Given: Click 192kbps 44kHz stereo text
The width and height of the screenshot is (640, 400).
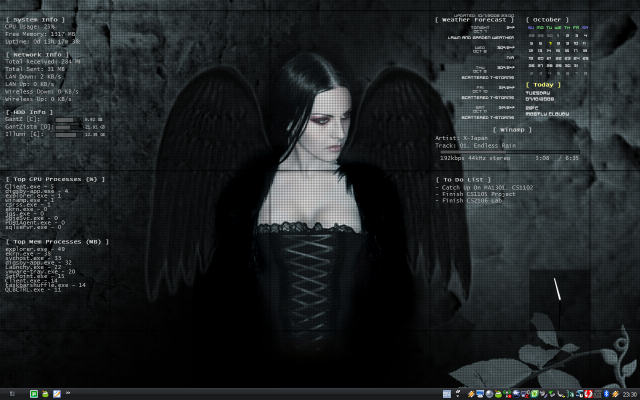Looking at the screenshot, I should point(475,158).
